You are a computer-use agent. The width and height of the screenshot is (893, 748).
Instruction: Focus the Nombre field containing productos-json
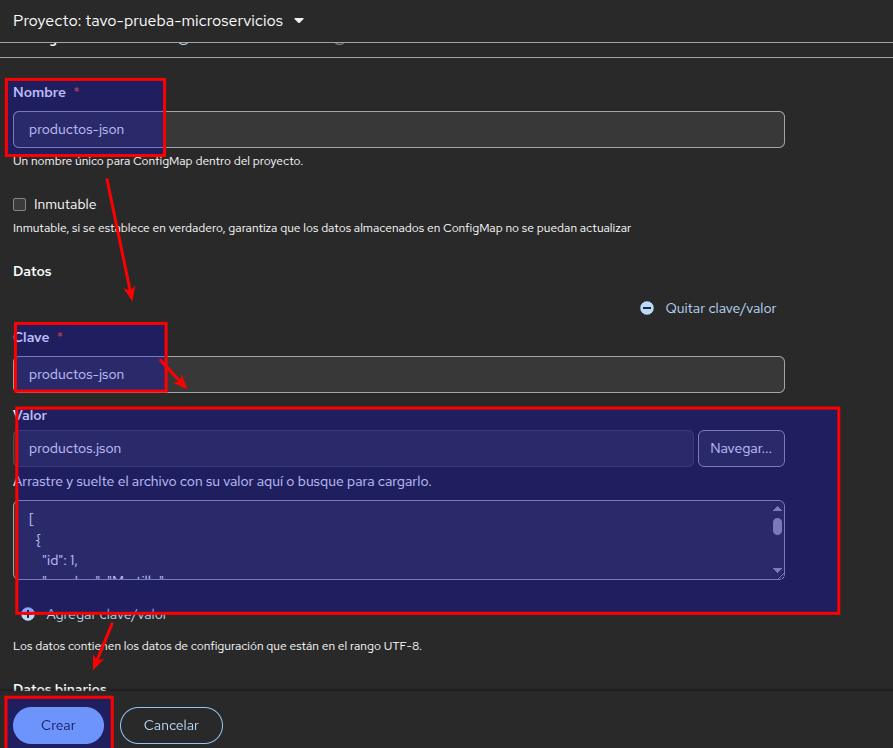point(400,129)
